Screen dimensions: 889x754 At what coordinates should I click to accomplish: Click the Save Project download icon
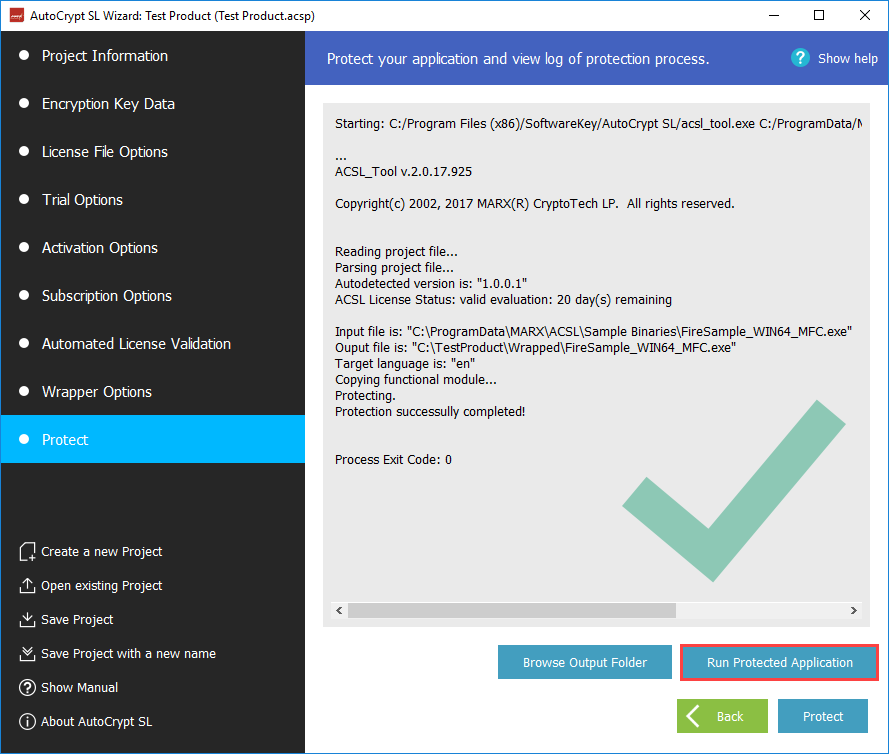(x=27, y=620)
